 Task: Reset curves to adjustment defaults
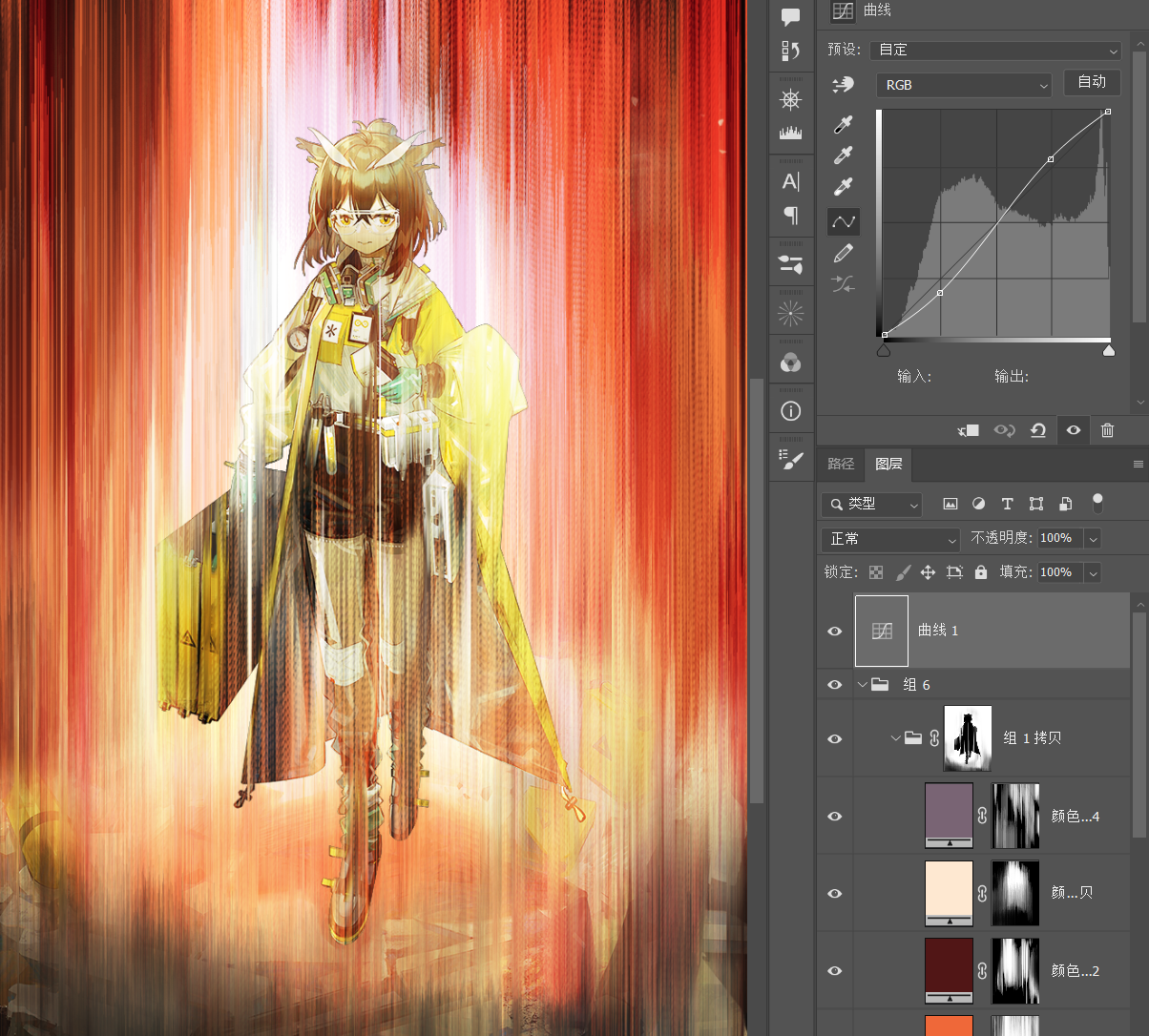[x=1038, y=430]
